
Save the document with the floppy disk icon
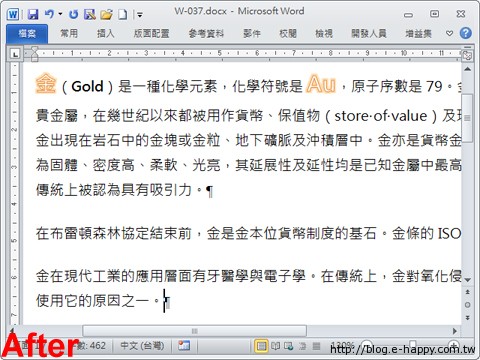[33, 14]
